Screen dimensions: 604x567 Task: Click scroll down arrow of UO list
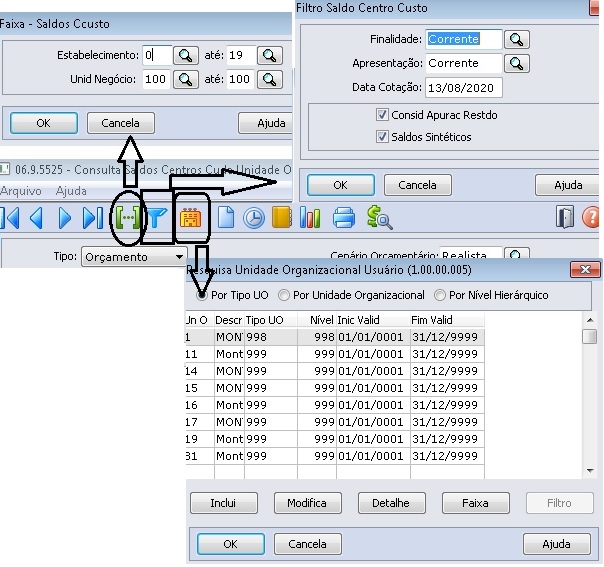tap(590, 470)
